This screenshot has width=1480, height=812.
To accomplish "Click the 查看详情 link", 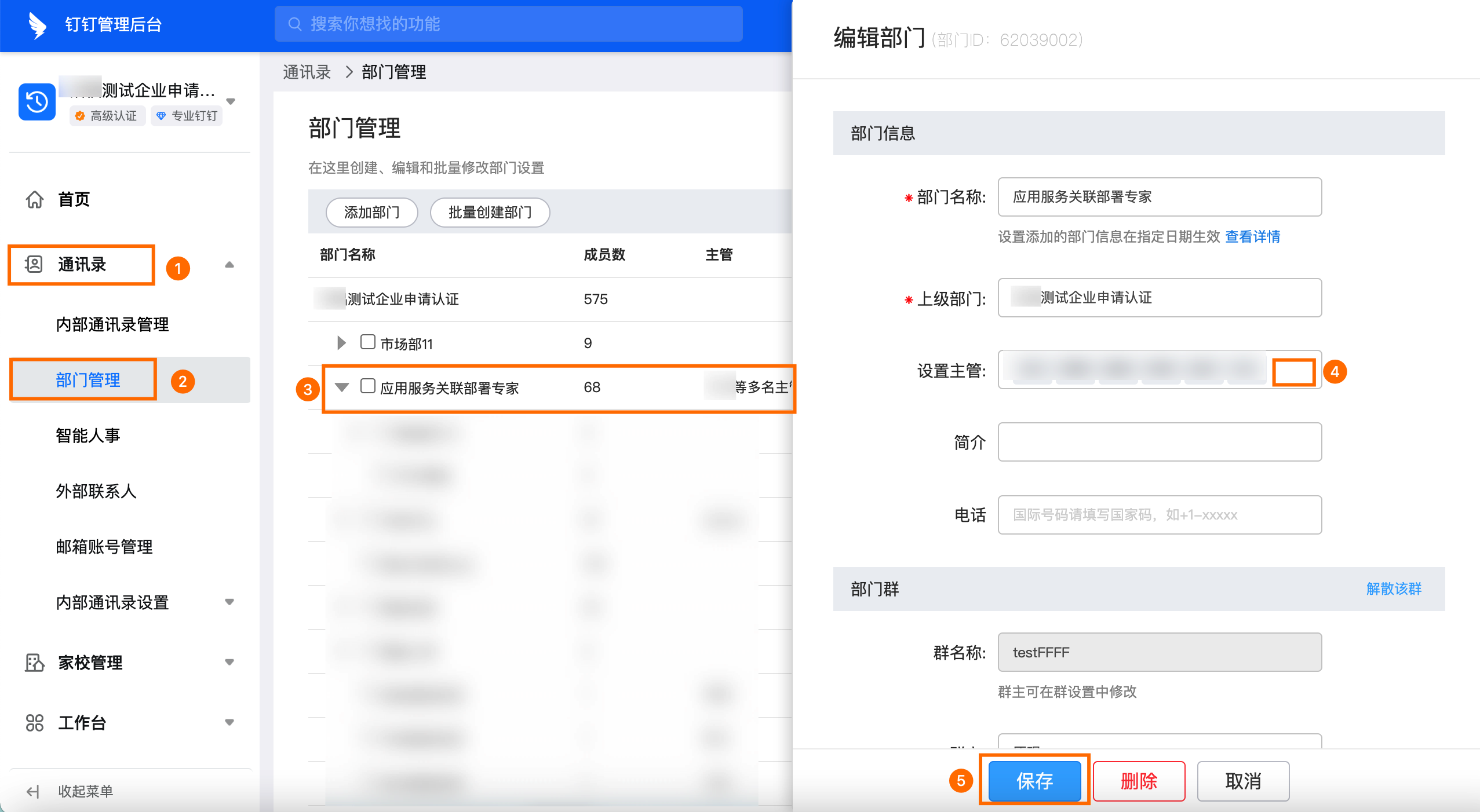I will click(x=1252, y=236).
